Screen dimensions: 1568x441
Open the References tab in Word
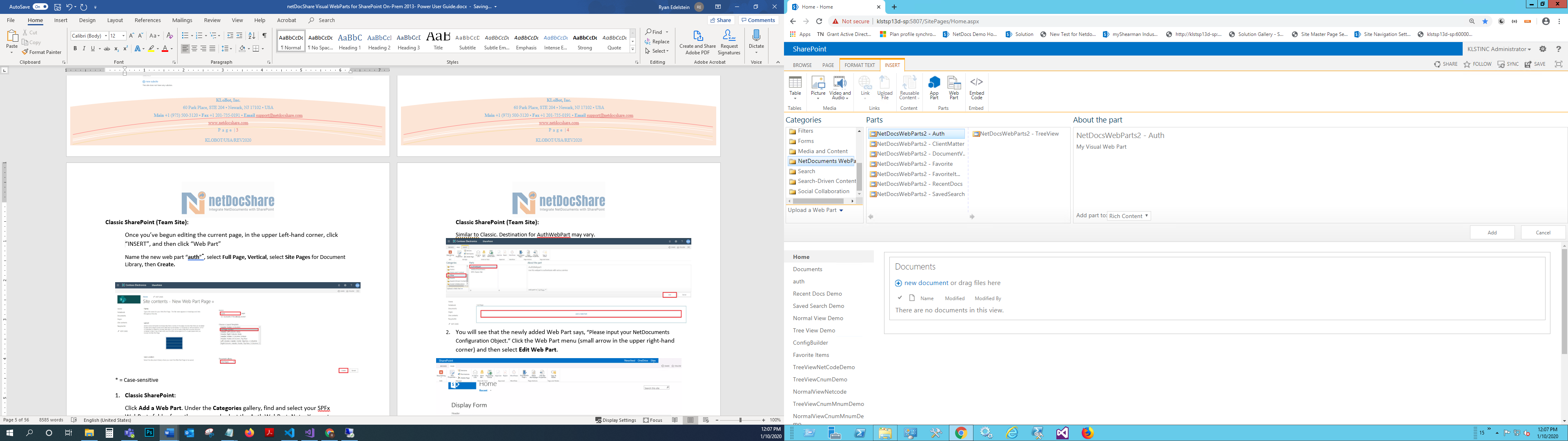[x=148, y=20]
